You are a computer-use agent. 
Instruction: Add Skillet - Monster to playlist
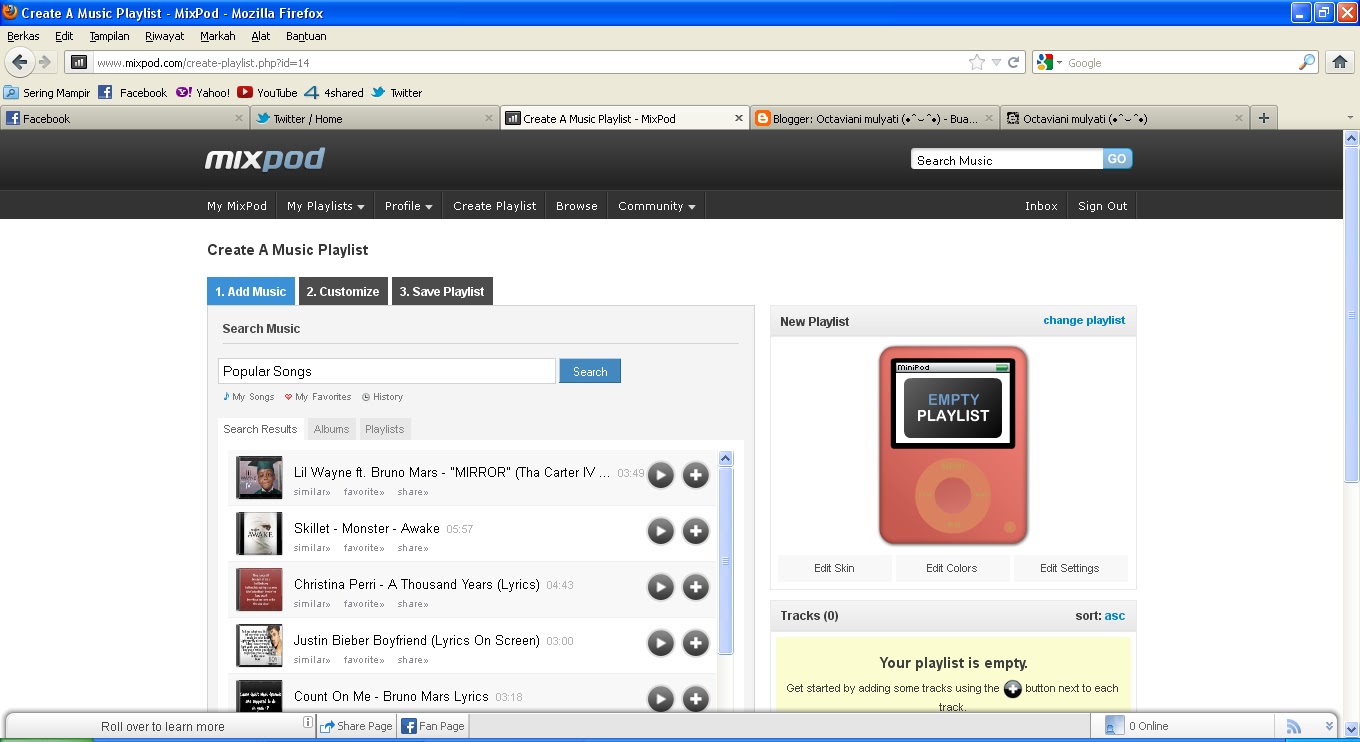pos(696,531)
